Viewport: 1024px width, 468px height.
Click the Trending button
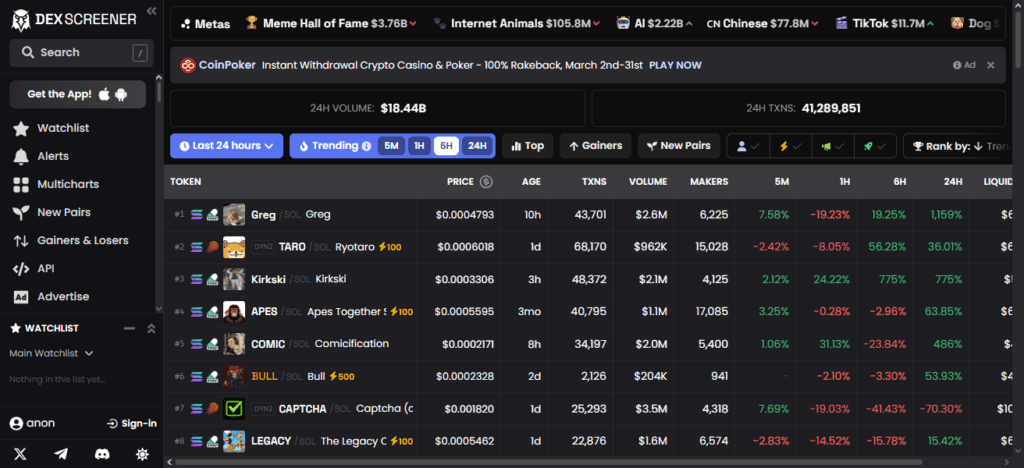pyautogui.click(x=335, y=146)
